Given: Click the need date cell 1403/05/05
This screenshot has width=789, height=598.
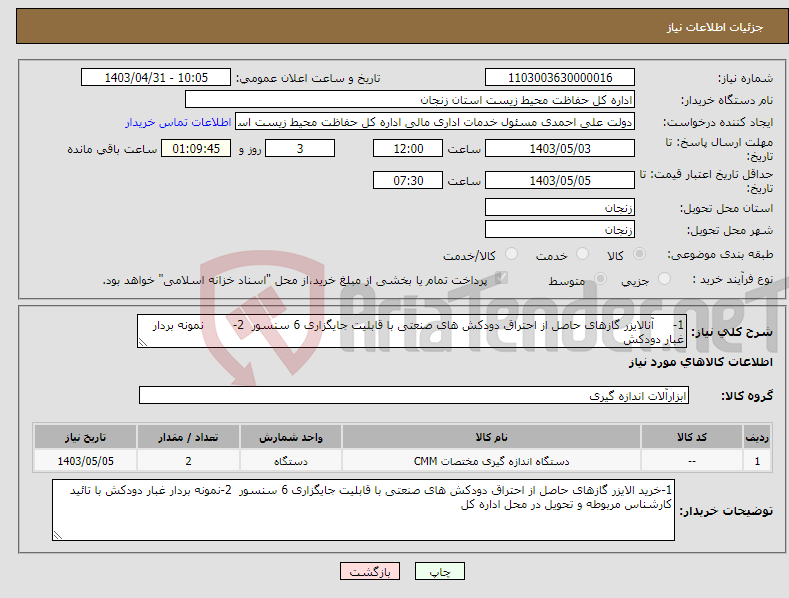Looking at the screenshot, I should 86,461.
